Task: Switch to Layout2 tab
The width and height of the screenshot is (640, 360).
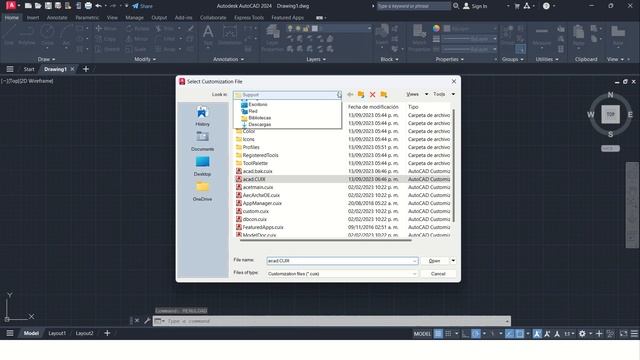Action: 84,333
